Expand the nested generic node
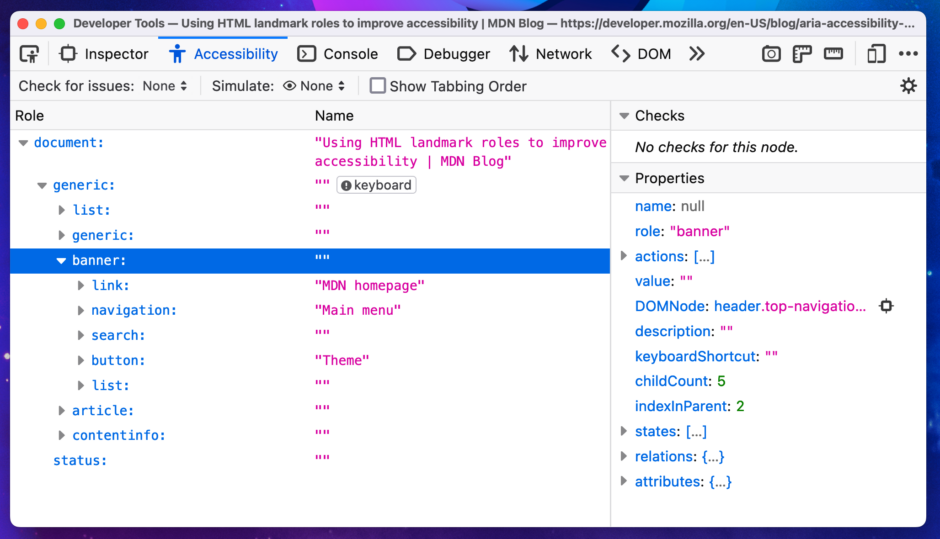 click(x=61, y=235)
